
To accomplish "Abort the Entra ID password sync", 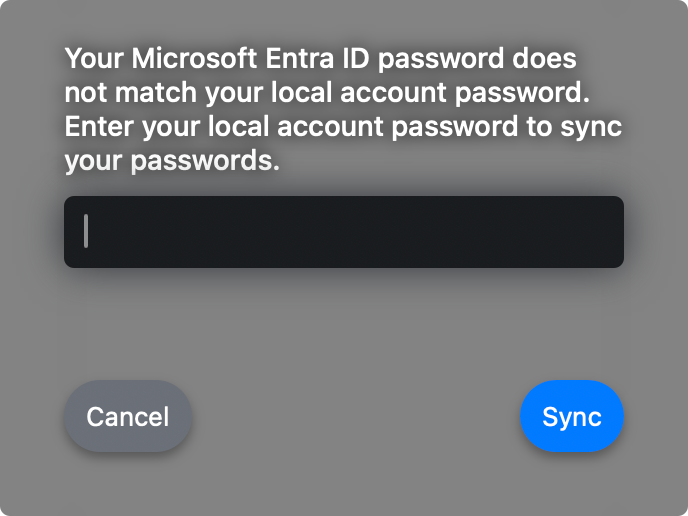I will pos(128,416).
